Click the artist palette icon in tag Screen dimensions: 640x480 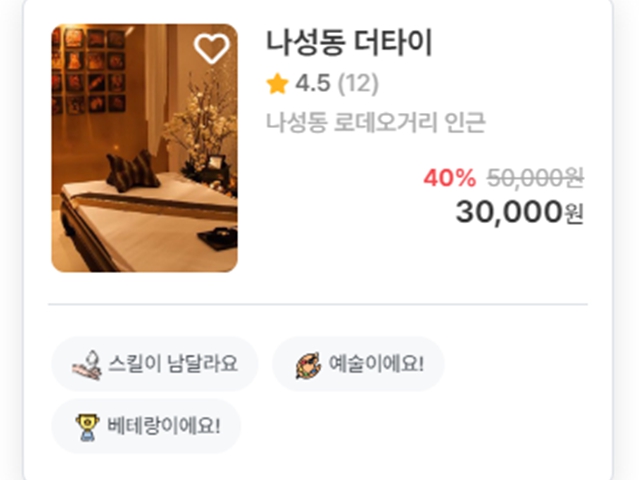coord(308,365)
